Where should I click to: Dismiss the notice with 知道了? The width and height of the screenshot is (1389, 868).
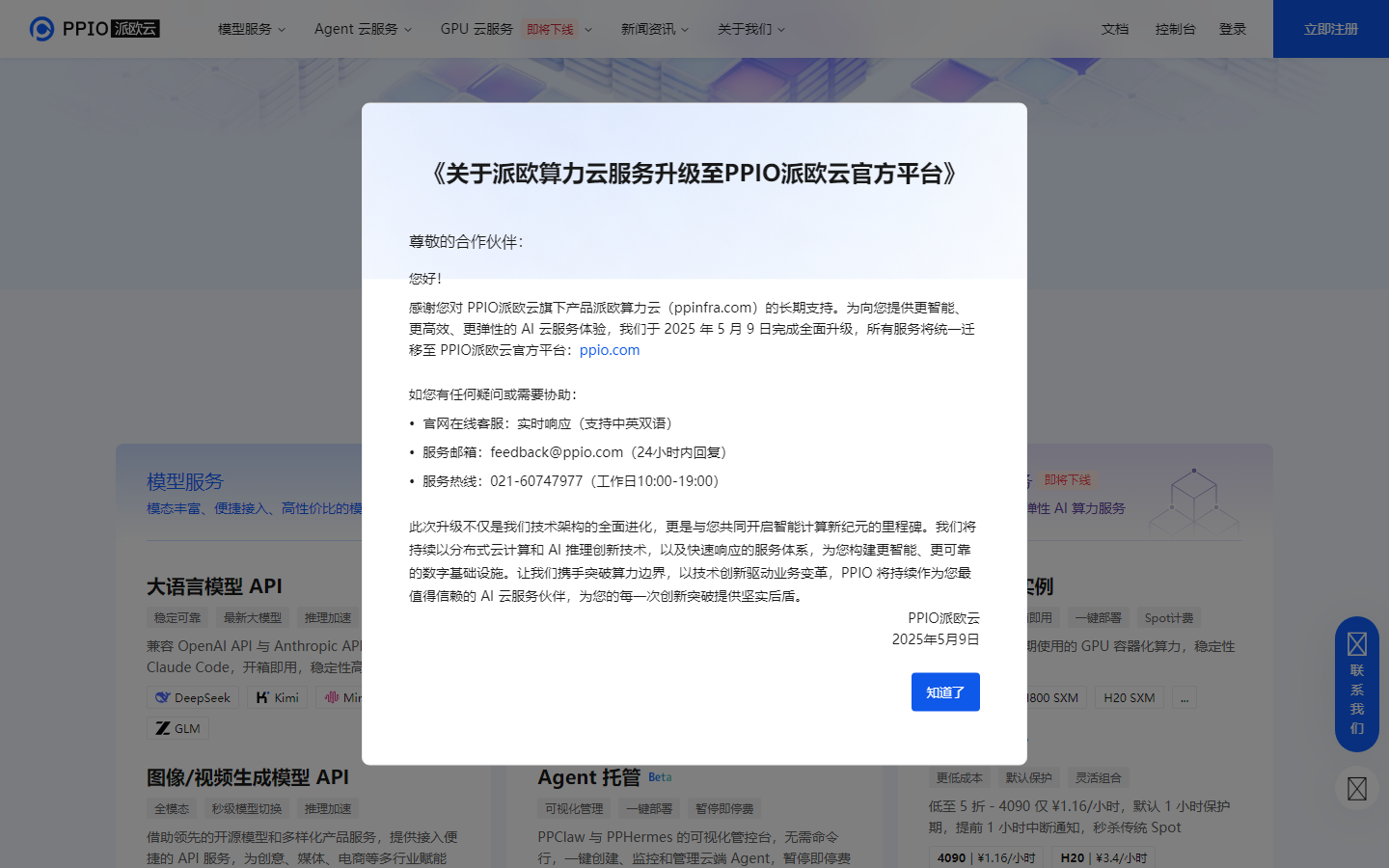(x=945, y=692)
